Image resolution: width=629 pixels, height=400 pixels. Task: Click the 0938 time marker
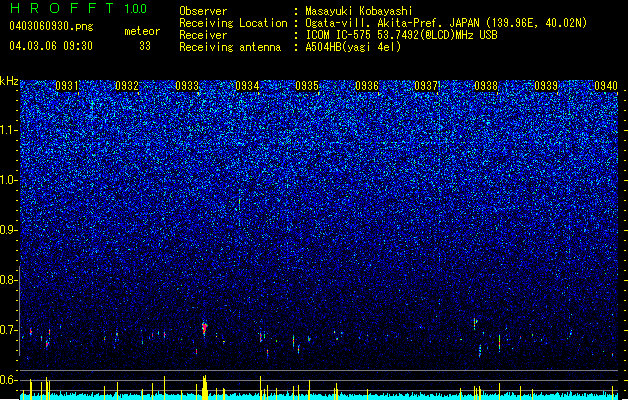[x=486, y=86]
